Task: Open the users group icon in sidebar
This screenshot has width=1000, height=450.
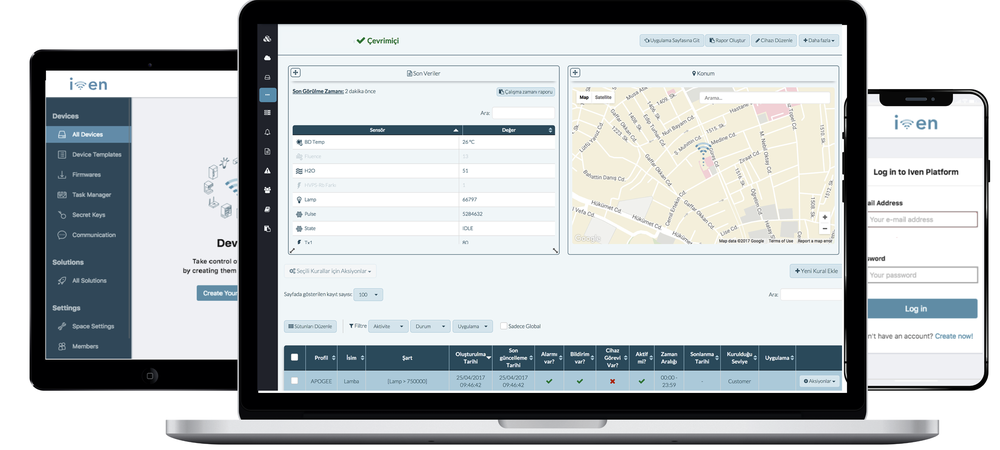Action: pyautogui.click(x=267, y=189)
